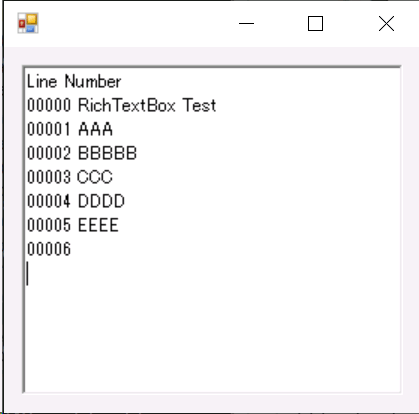Screen dimensions: 419x414
Task: Click the line number 00002
Action: click(49, 153)
